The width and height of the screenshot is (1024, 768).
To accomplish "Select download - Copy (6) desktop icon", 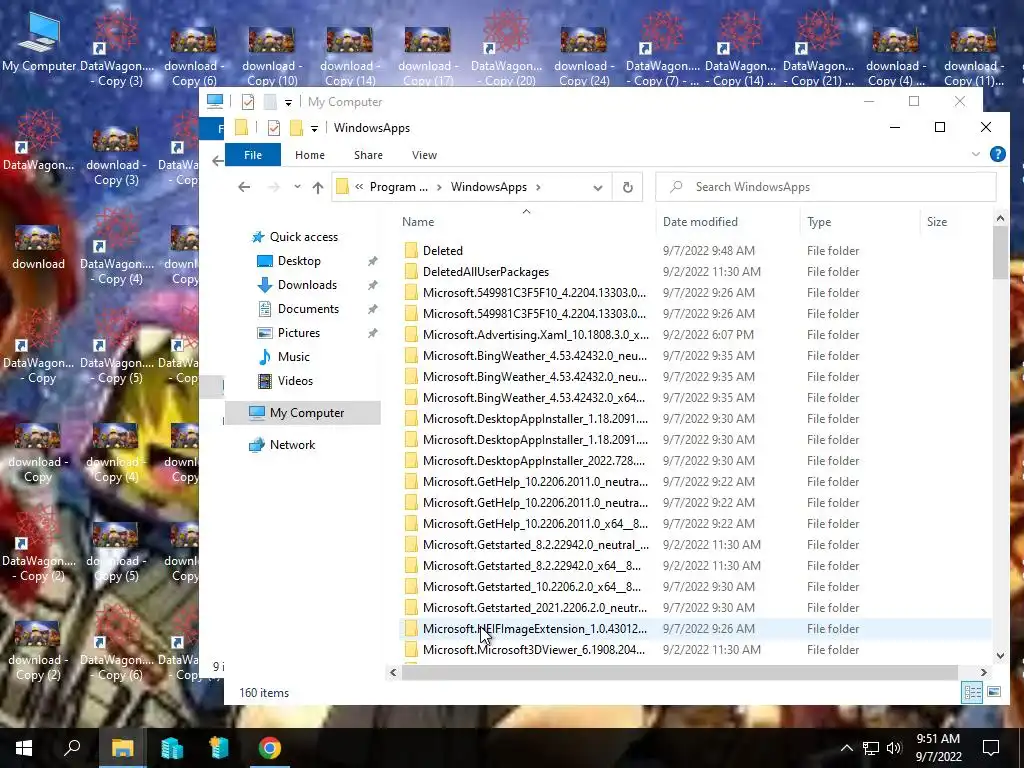I will 193,56.
